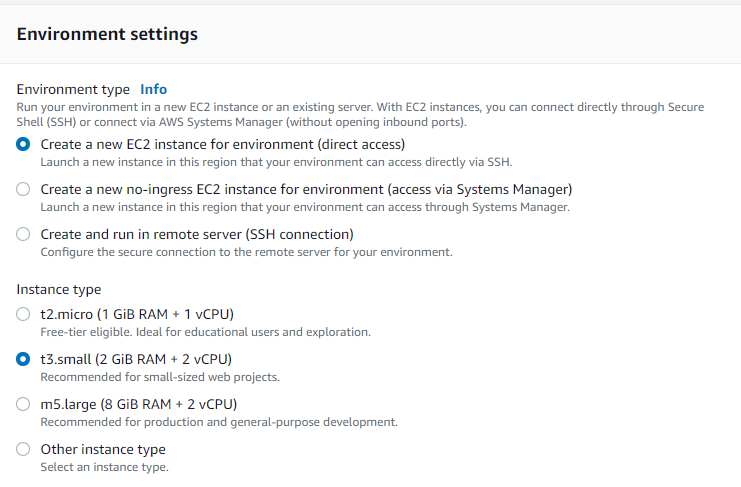Click the "t2.micro (1 GiB RAM + 1 vCPU)" label
The width and height of the screenshot is (741, 487).
pos(137,314)
